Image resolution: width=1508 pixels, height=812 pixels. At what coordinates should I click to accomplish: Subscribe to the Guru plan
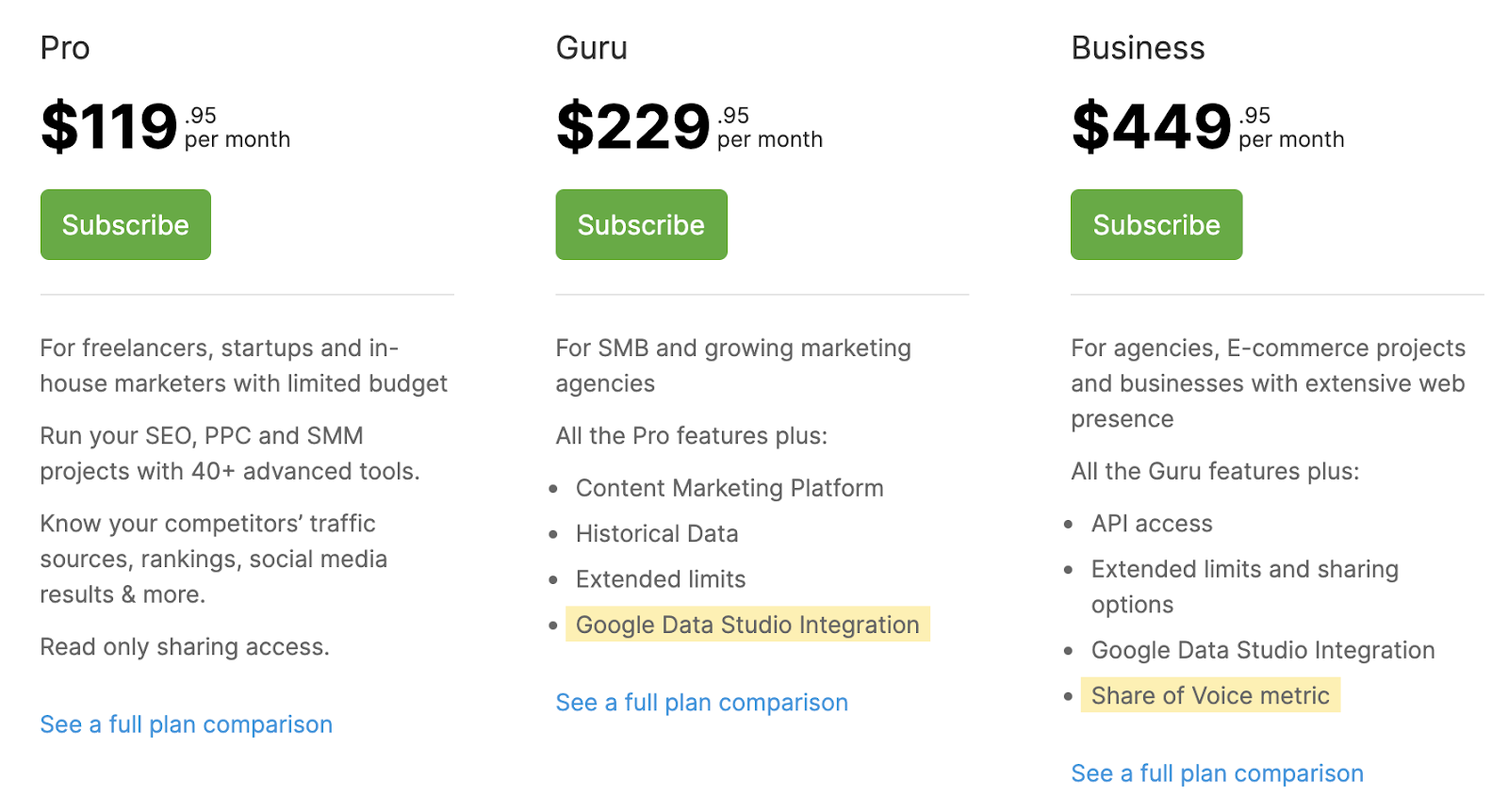point(641,225)
